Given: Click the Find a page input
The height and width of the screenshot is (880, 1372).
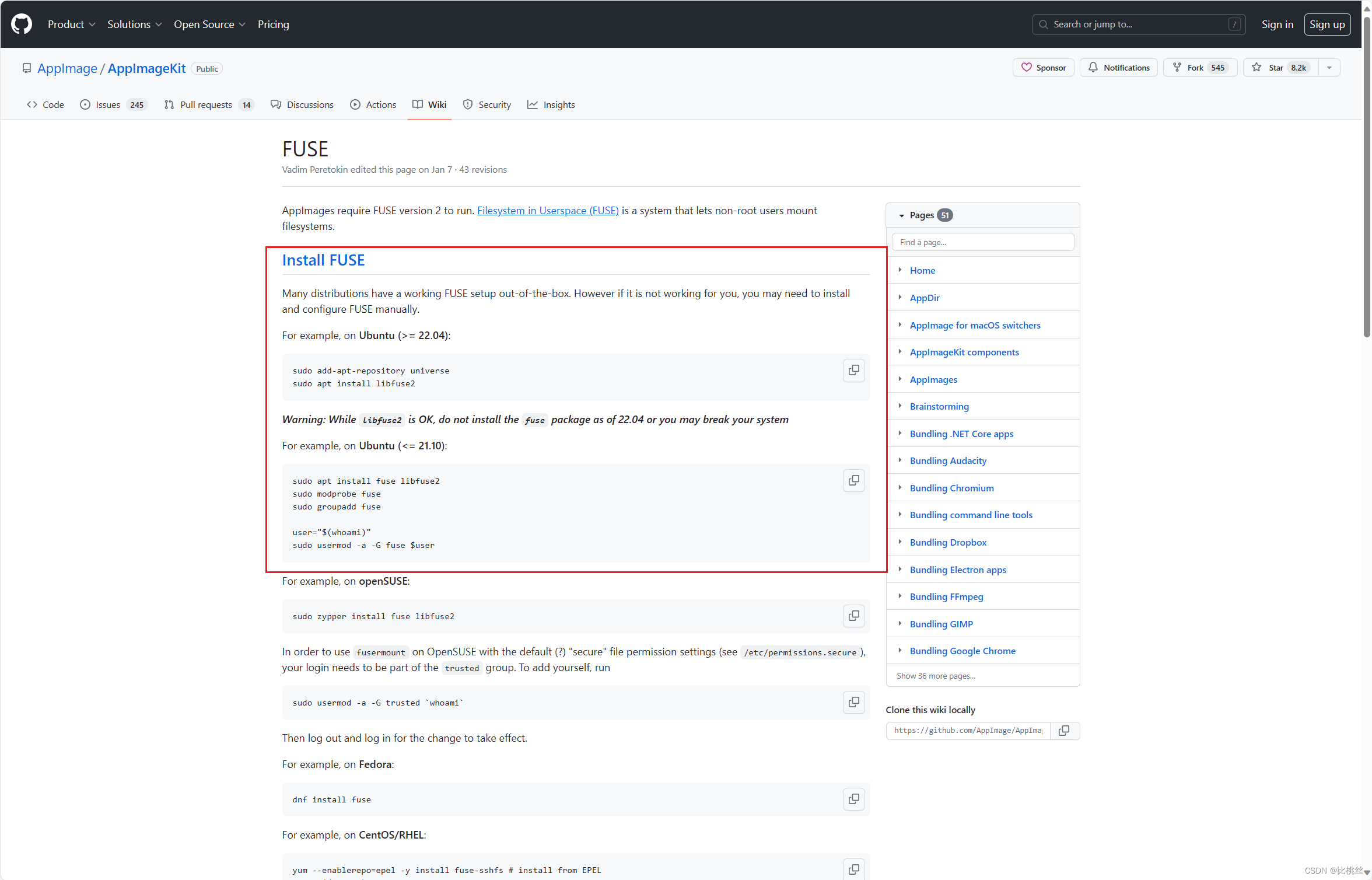Looking at the screenshot, I should click(x=982, y=242).
